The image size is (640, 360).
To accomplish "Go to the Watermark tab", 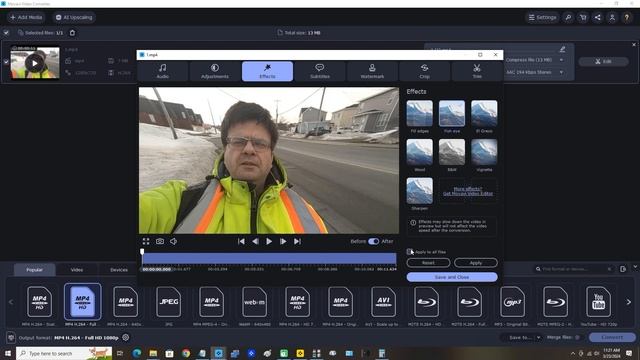I will click(372, 71).
